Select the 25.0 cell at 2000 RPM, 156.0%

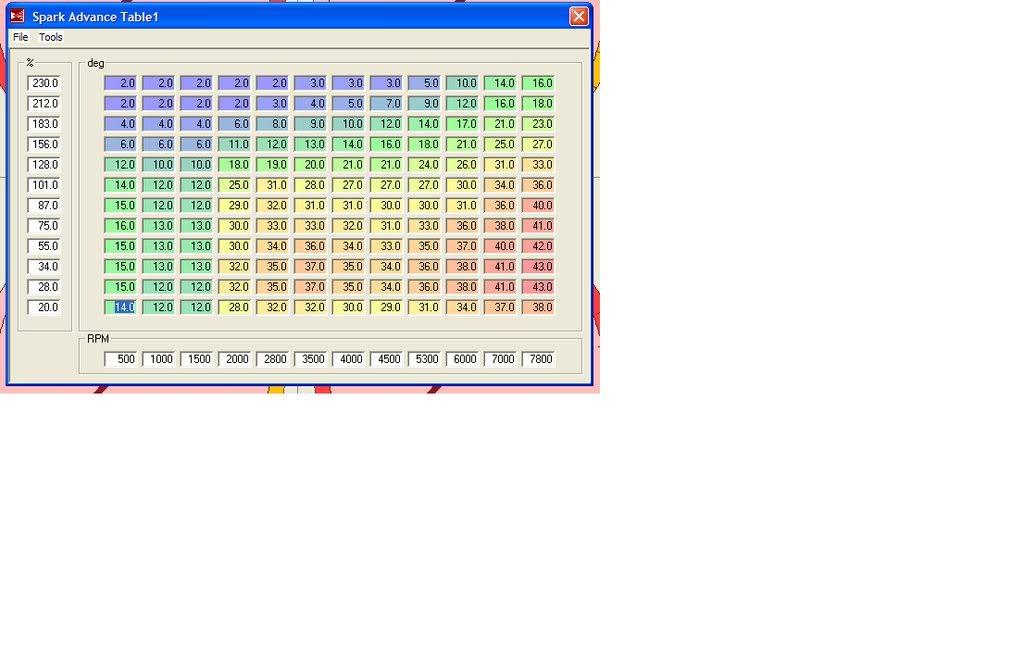[236, 185]
